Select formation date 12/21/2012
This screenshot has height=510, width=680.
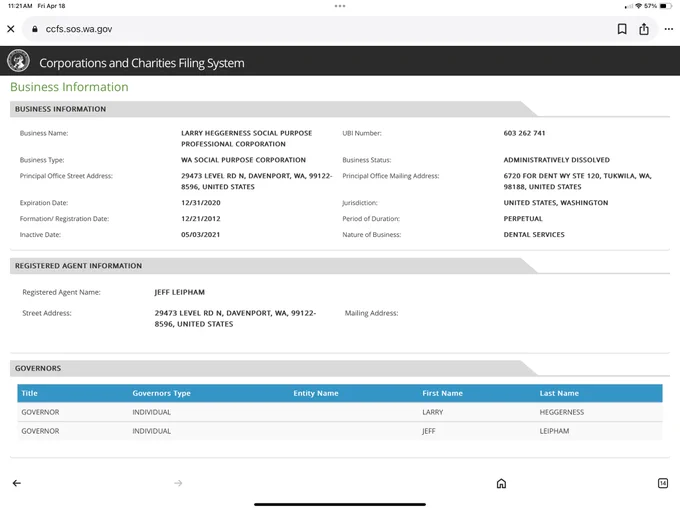coord(201,219)
